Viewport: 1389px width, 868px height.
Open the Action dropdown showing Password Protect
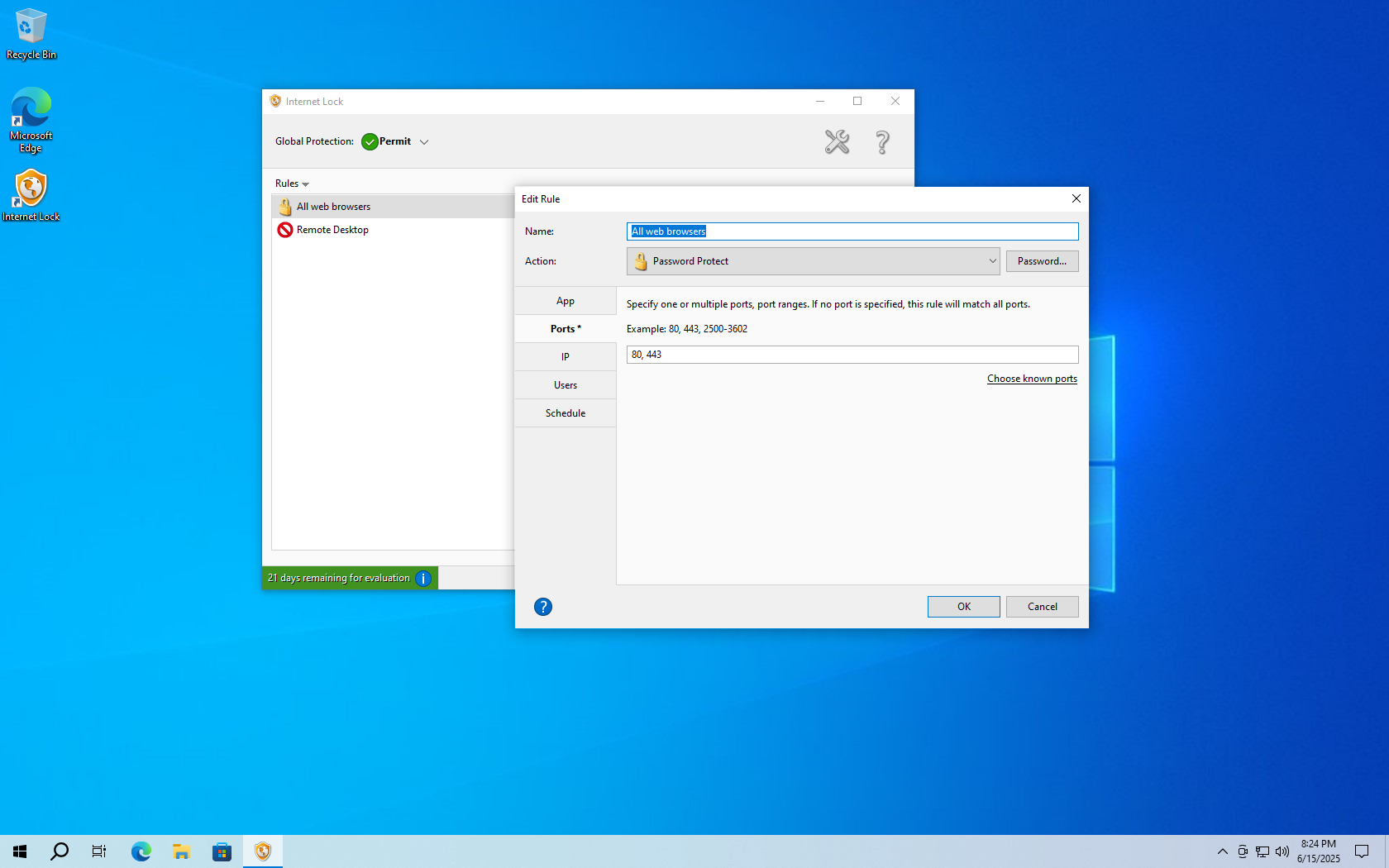tap(813, 260)
